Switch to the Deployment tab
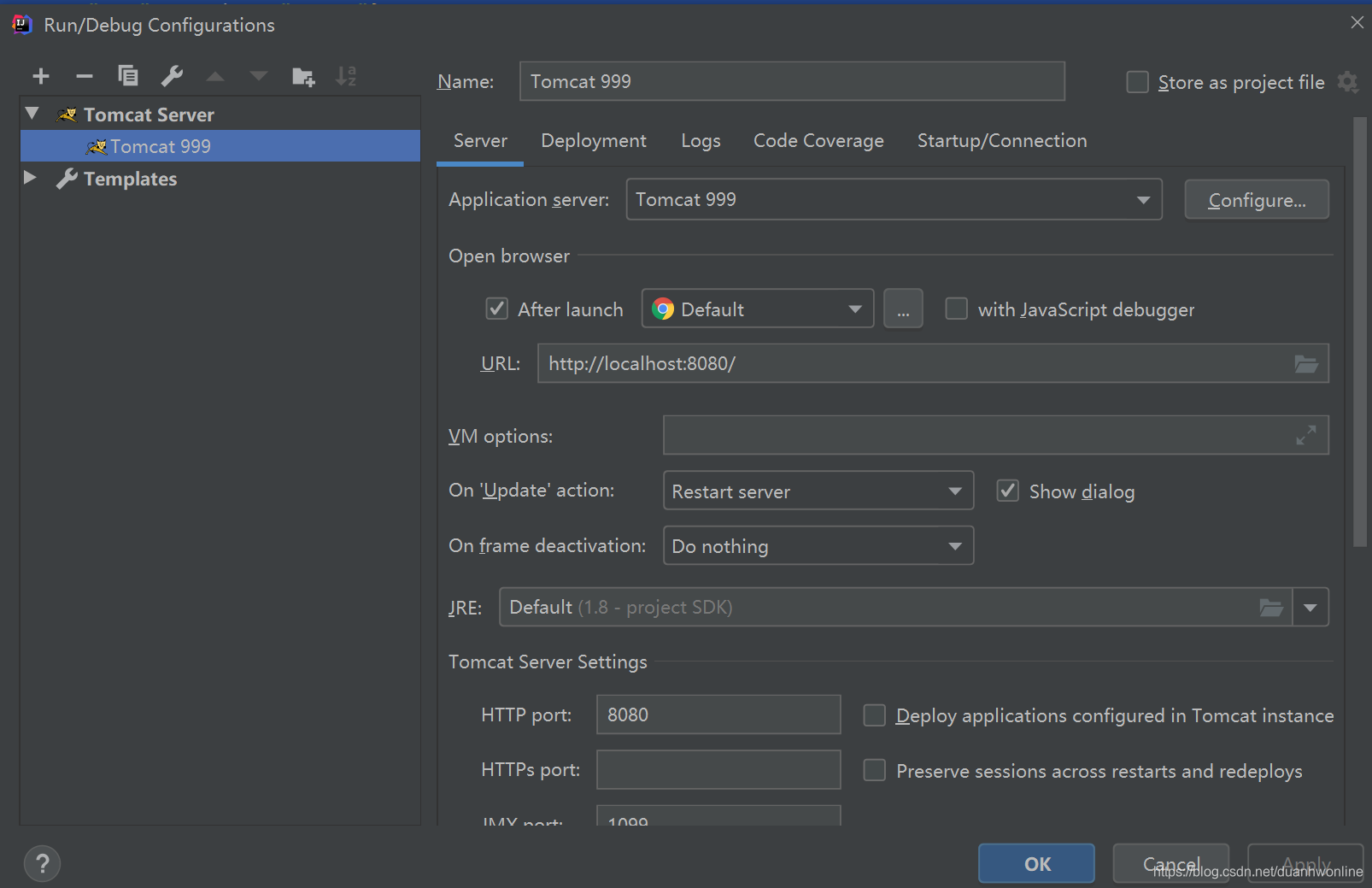Image resolution: width=1372 pixels, height=888 pixels. 594,141
